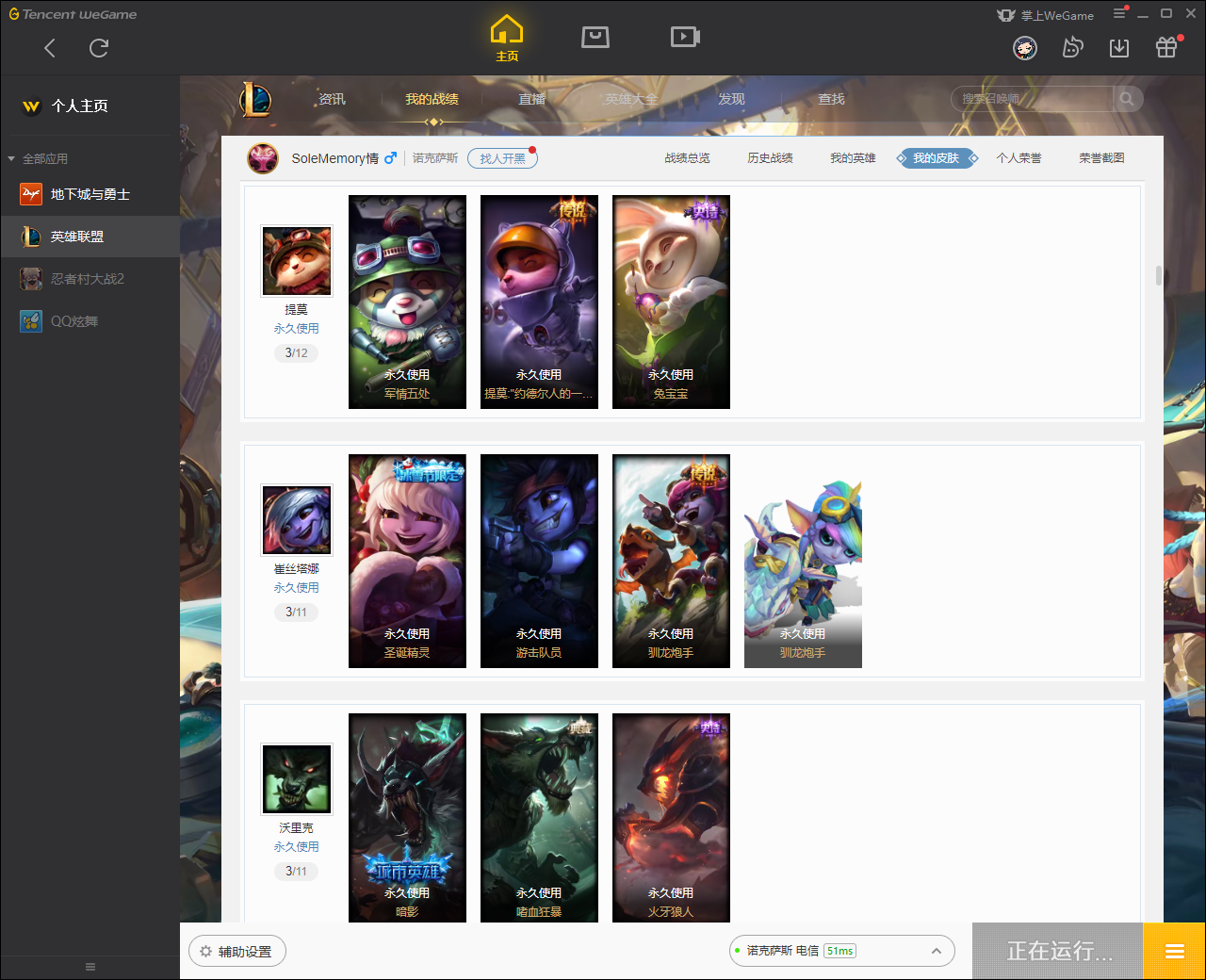
Task: Open the 主页 home icon
Action: tap(507, 39)
